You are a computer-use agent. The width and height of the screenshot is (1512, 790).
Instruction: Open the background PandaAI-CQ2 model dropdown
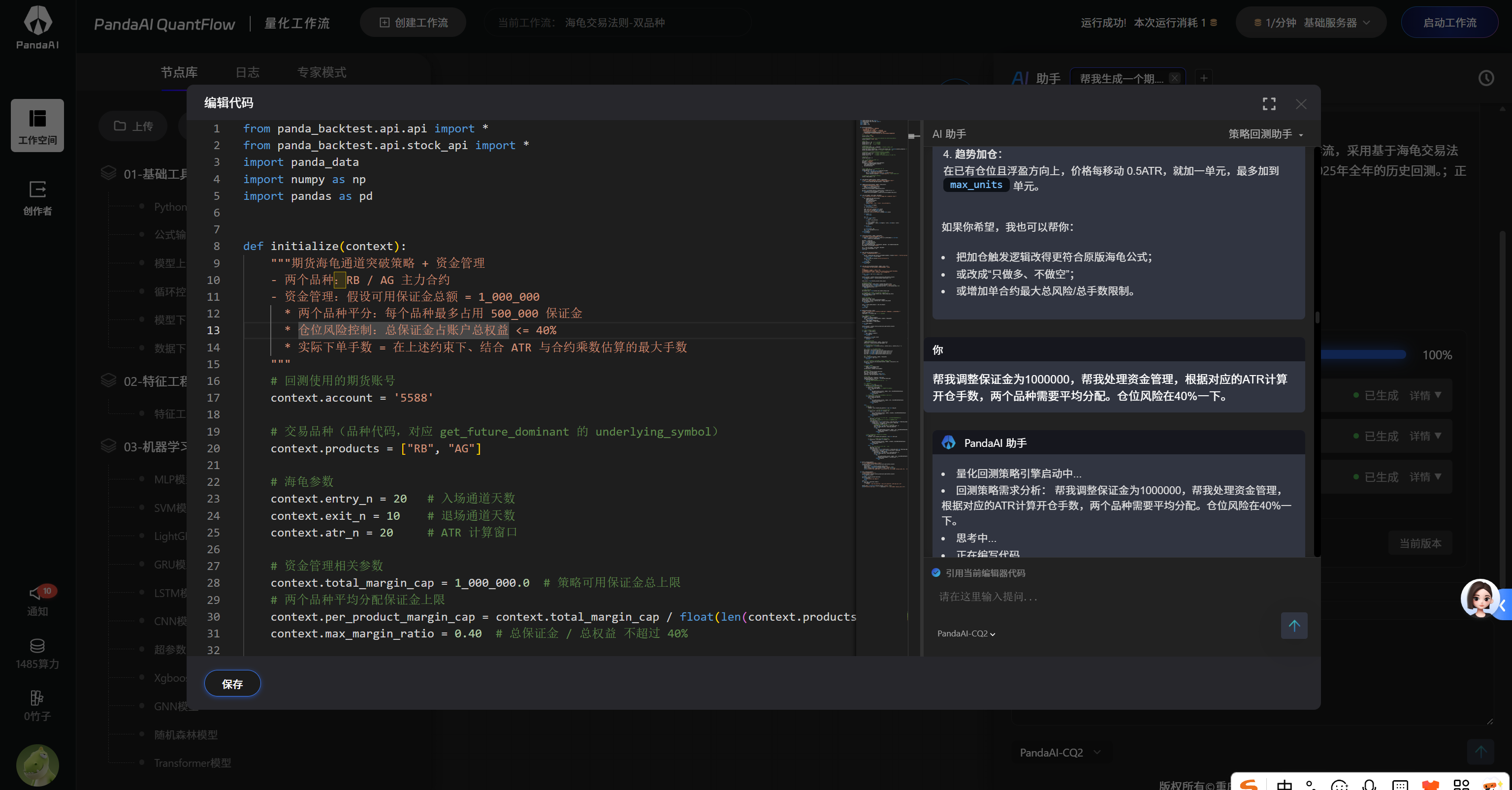1060,753
